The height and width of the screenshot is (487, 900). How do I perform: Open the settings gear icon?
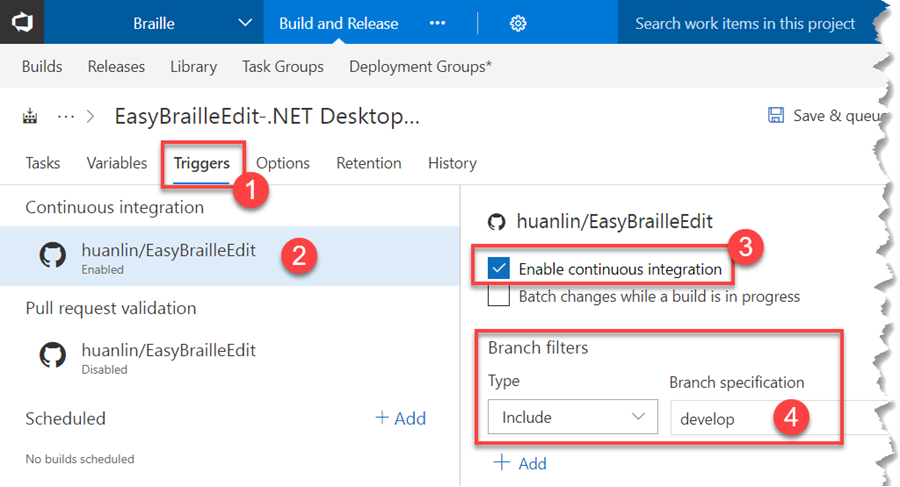point(518,23)
